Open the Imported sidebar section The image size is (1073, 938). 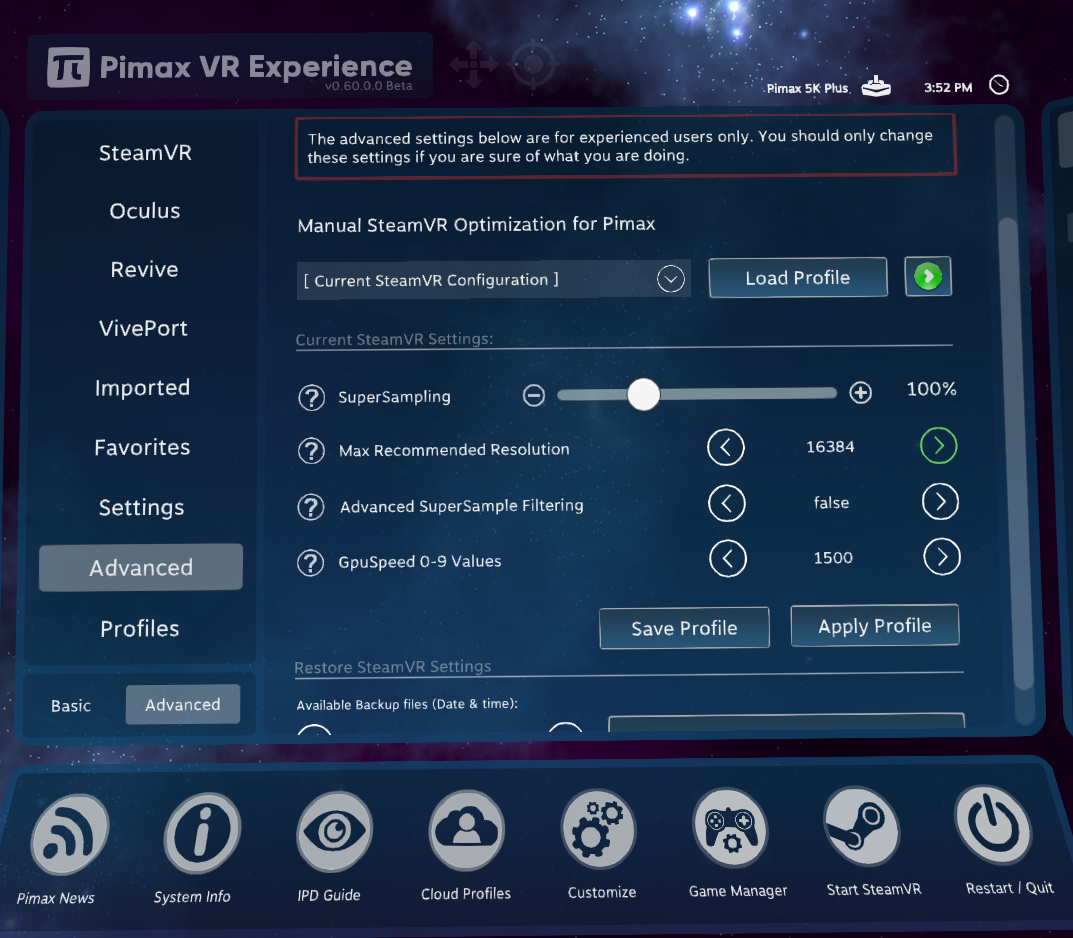142,388
